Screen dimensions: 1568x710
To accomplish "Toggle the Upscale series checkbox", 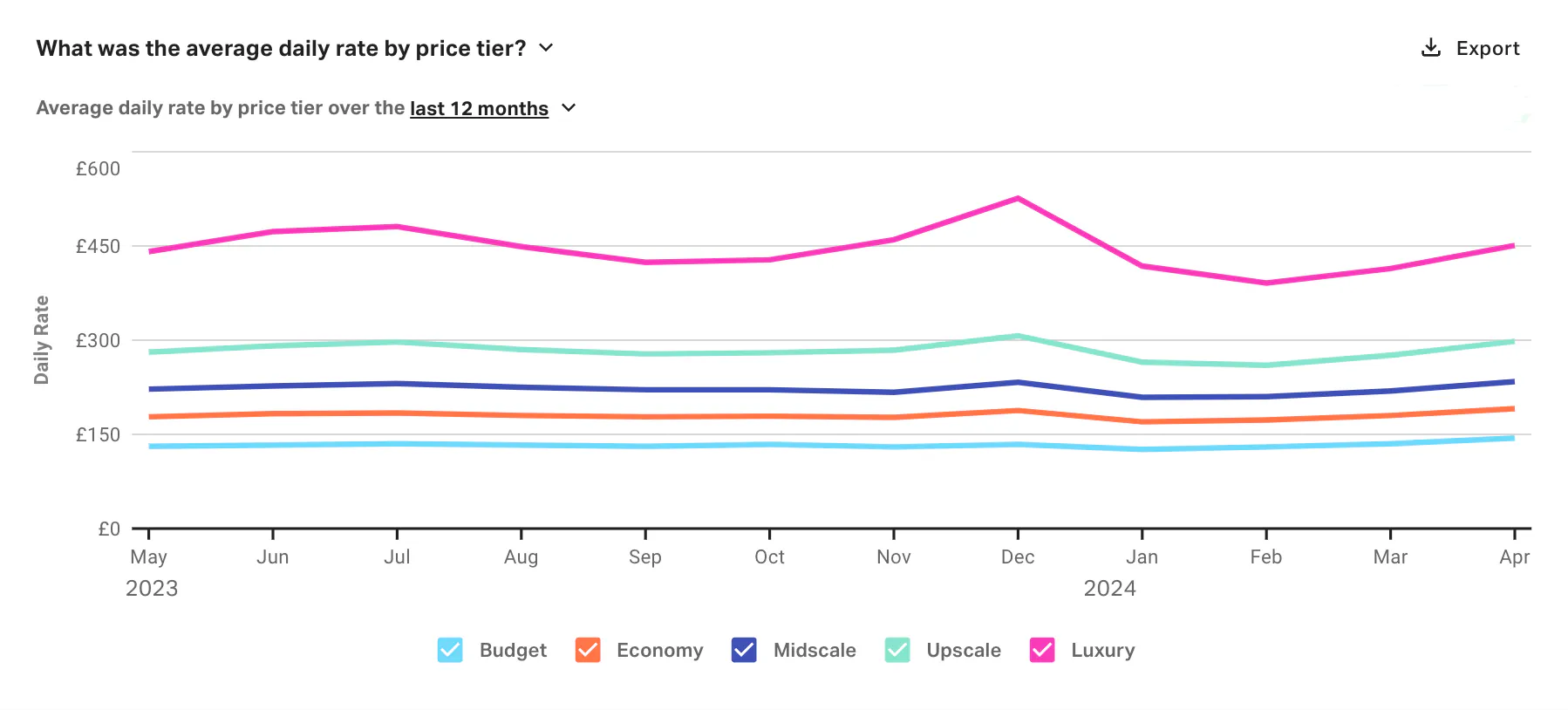I will (x=897, y=650).
